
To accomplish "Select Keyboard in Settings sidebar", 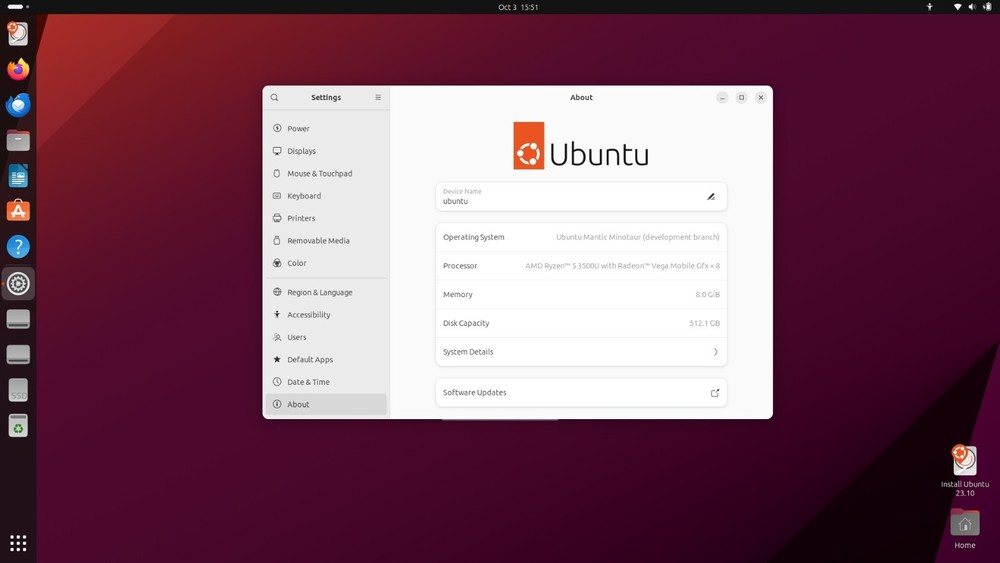I will [x=326, y=196].
